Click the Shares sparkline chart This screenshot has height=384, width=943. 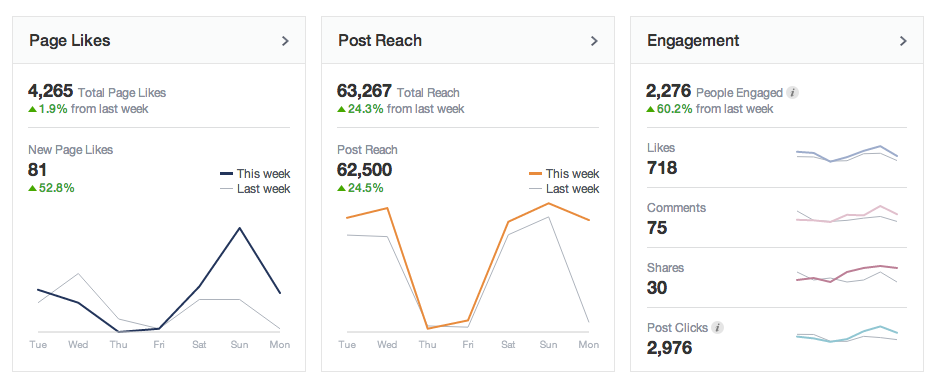click(847, 273)
